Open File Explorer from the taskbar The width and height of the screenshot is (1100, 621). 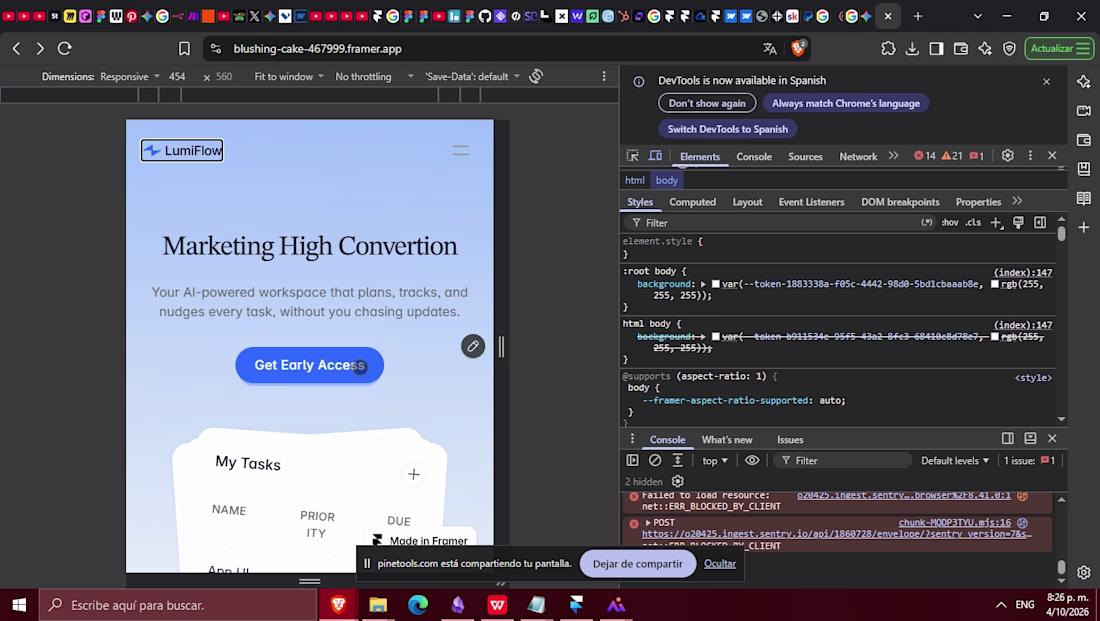click(x=378, y=605)
